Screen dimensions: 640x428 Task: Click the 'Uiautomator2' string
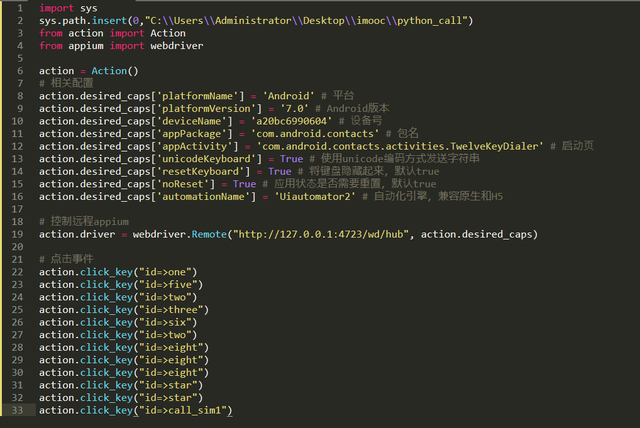pos(314,197)
